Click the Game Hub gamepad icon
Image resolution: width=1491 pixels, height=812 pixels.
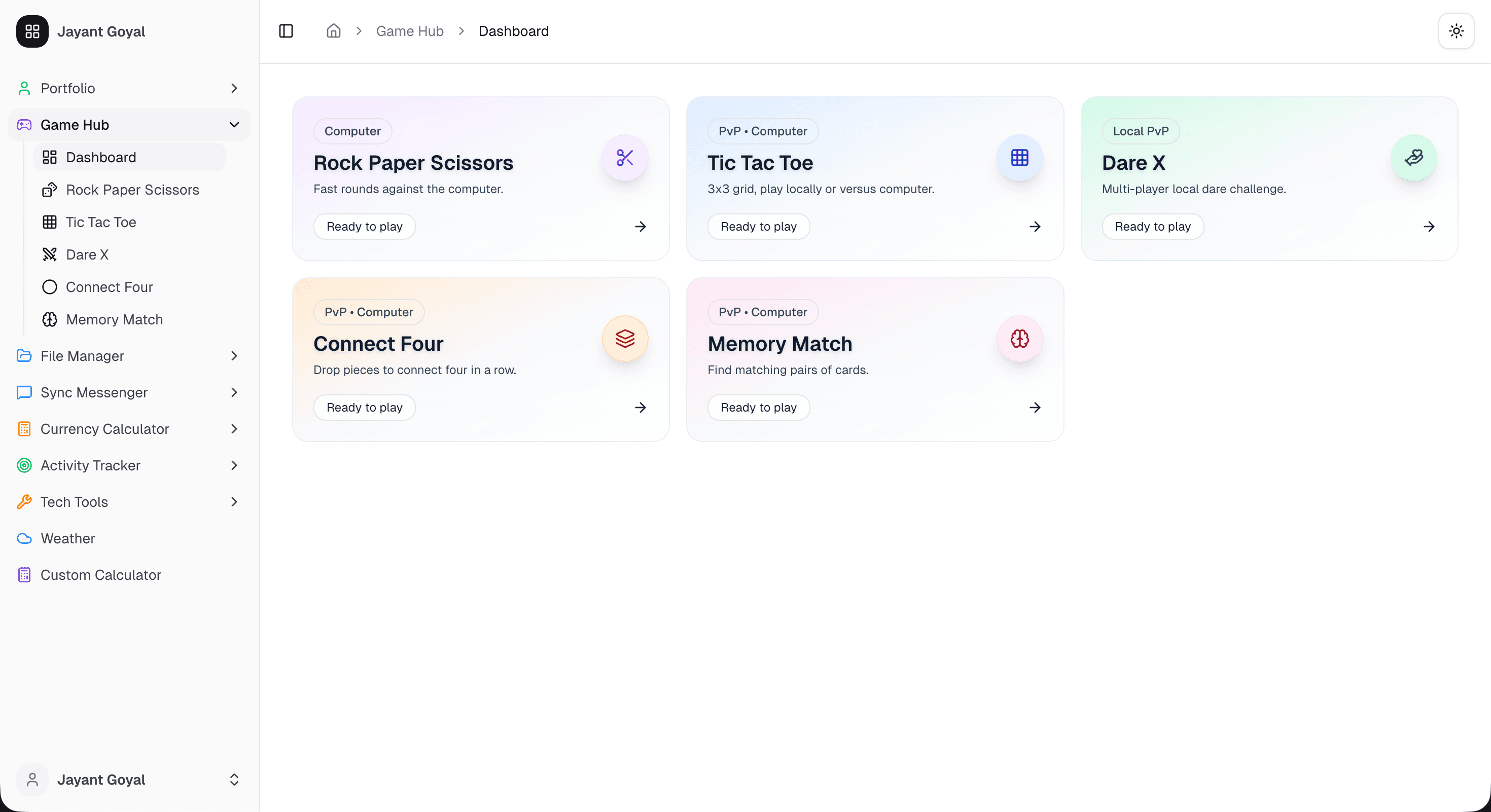(x=24, y=125)
